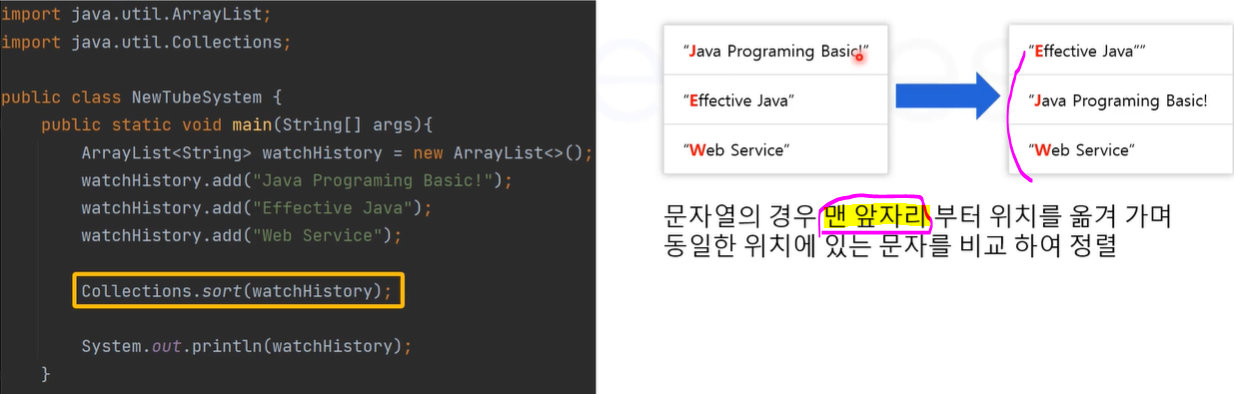This screenshot has width=1234, height=394.
Task: Select "Web Service" in sorted right list
Action: [x=1121, y=150]
